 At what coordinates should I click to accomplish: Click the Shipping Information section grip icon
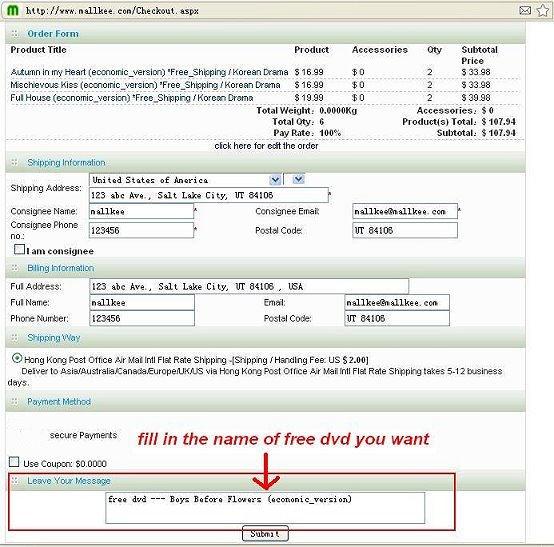(14, 162)
